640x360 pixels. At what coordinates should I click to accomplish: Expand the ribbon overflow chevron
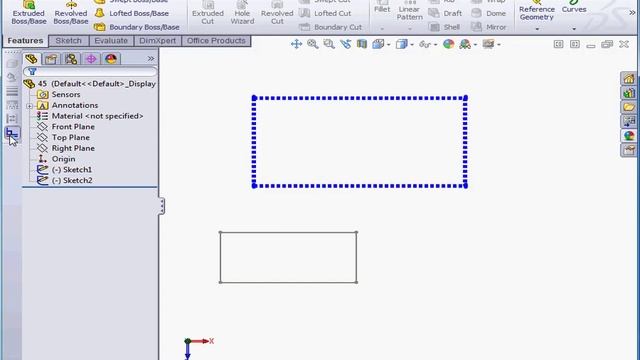(632, 13)
